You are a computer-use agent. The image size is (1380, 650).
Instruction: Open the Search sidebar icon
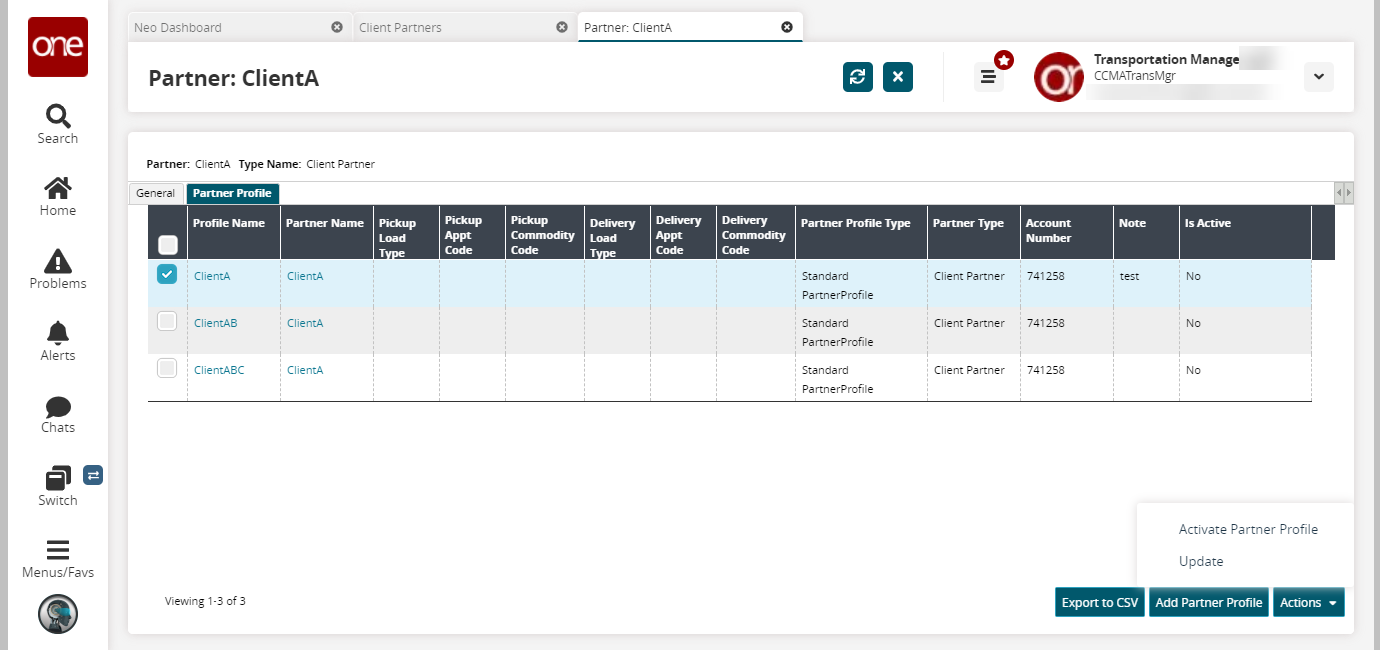click(58, 116)
